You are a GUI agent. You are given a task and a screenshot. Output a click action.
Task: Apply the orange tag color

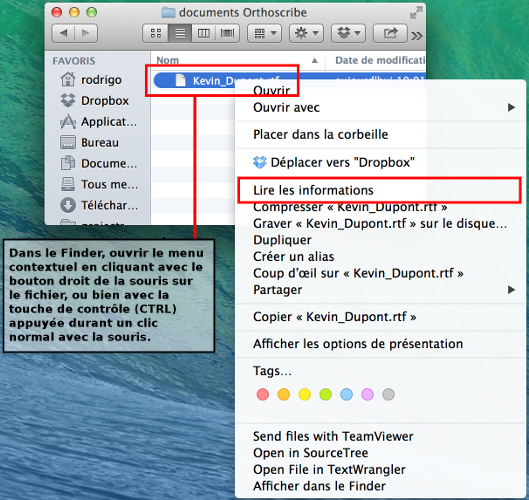[x=284, y=394]
